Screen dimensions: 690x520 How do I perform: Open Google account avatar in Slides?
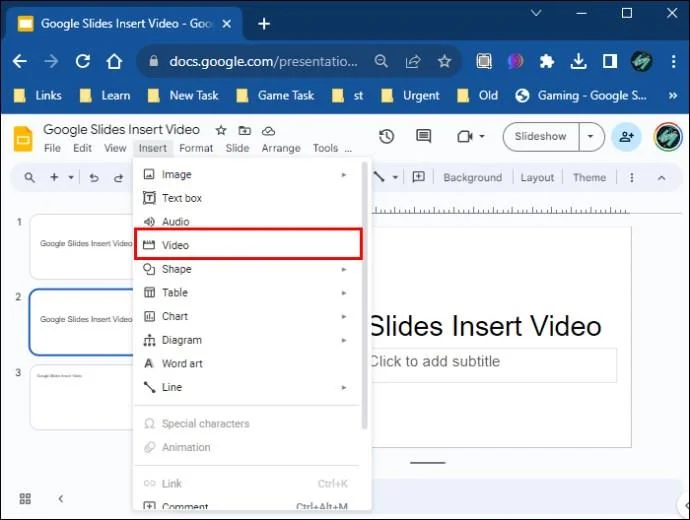(x=668, y=137)
